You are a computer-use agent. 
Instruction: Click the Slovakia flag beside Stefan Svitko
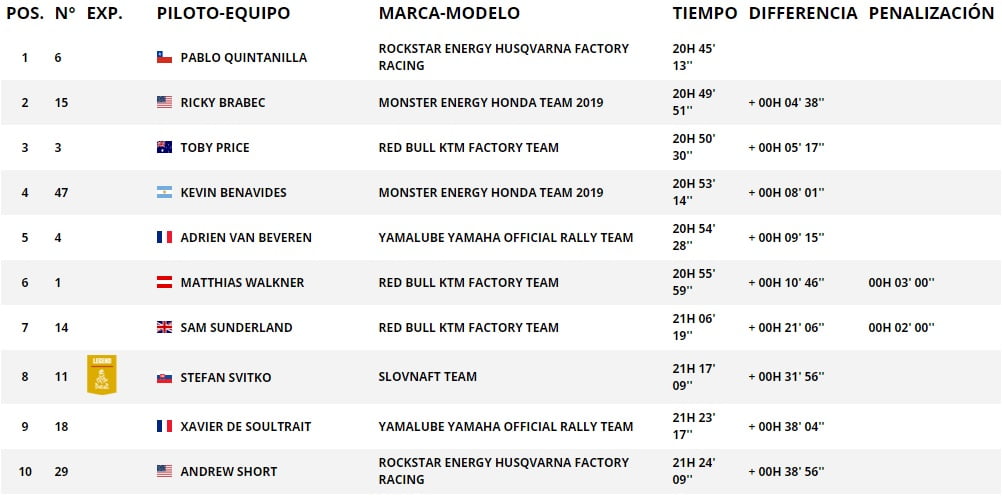[x=164, y=378]
